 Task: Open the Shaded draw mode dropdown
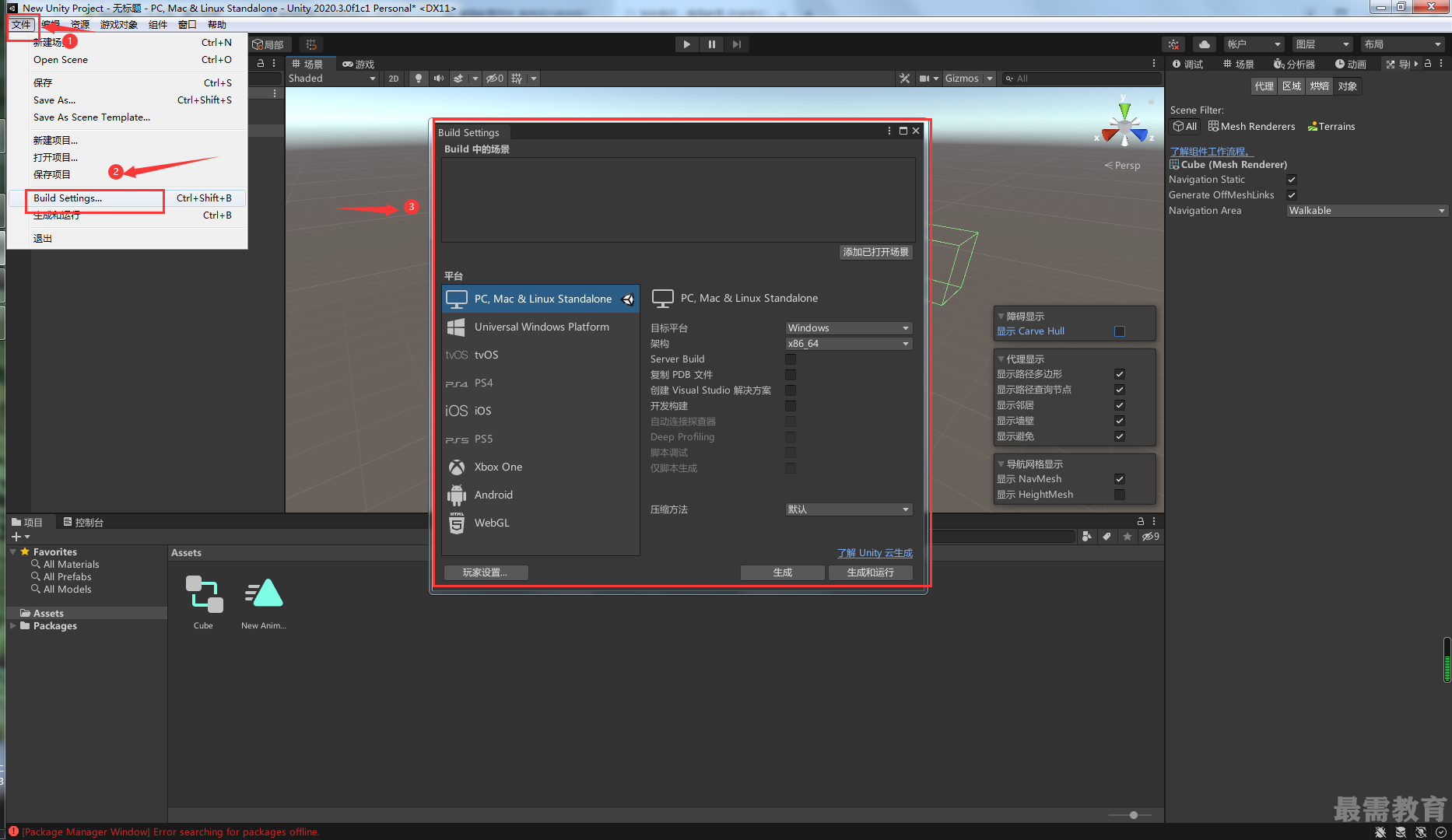(331, 79)
